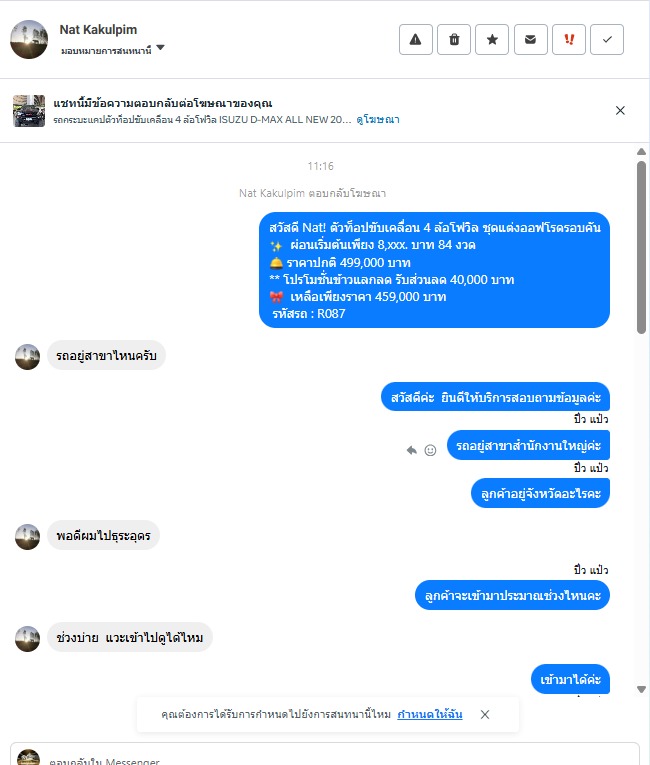
Task: Close the assignment prompt notification
Action: [485, 714]
